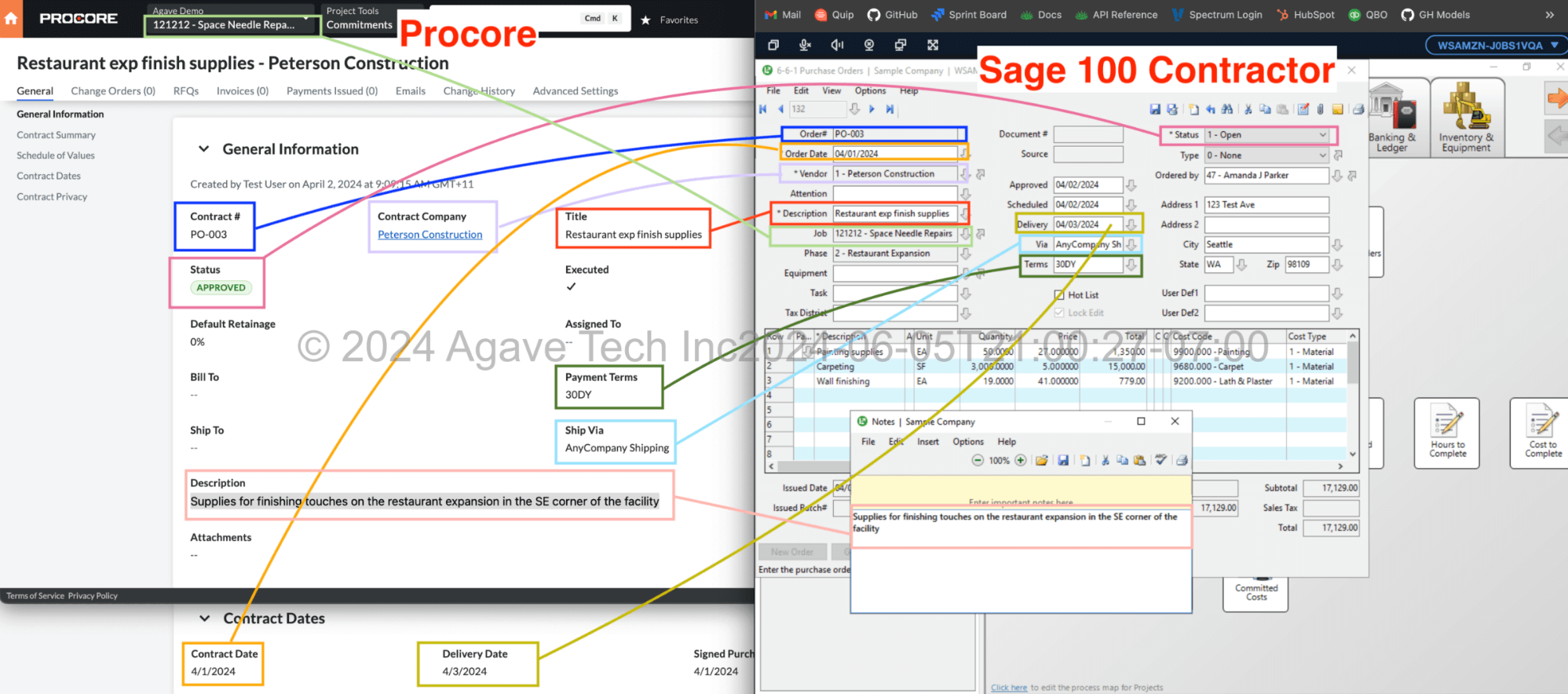Collapse the General Information section in Procore
The height and width of the screenshot is (694, 1568).
click(204, 149)
